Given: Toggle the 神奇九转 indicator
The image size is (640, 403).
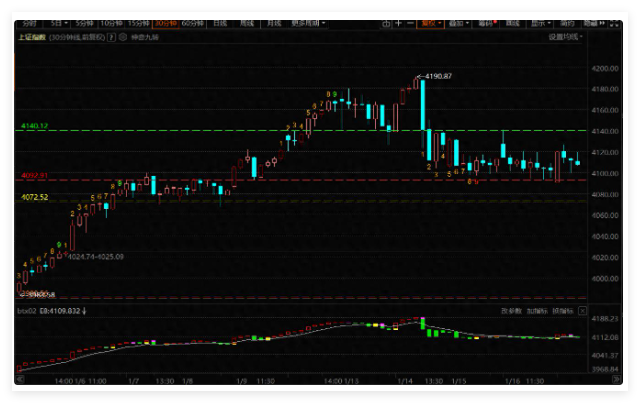Looking at the screenshot, I should [x=143, y=36].
